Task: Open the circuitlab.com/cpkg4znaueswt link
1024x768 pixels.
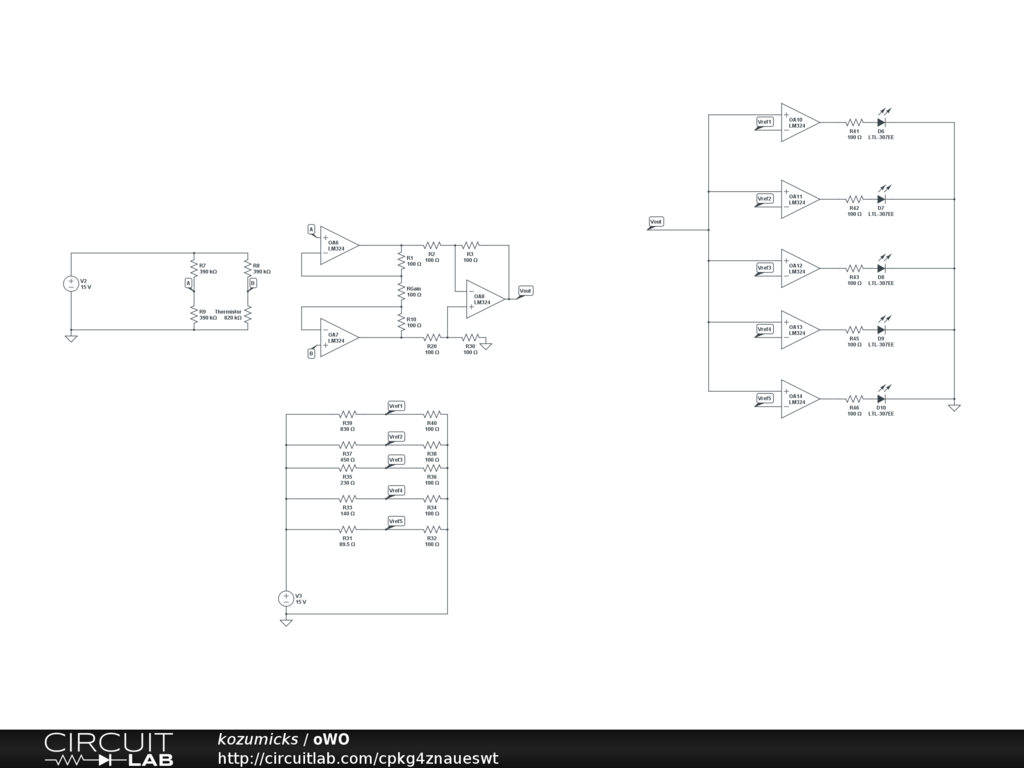Action: [x=357, y=759]
